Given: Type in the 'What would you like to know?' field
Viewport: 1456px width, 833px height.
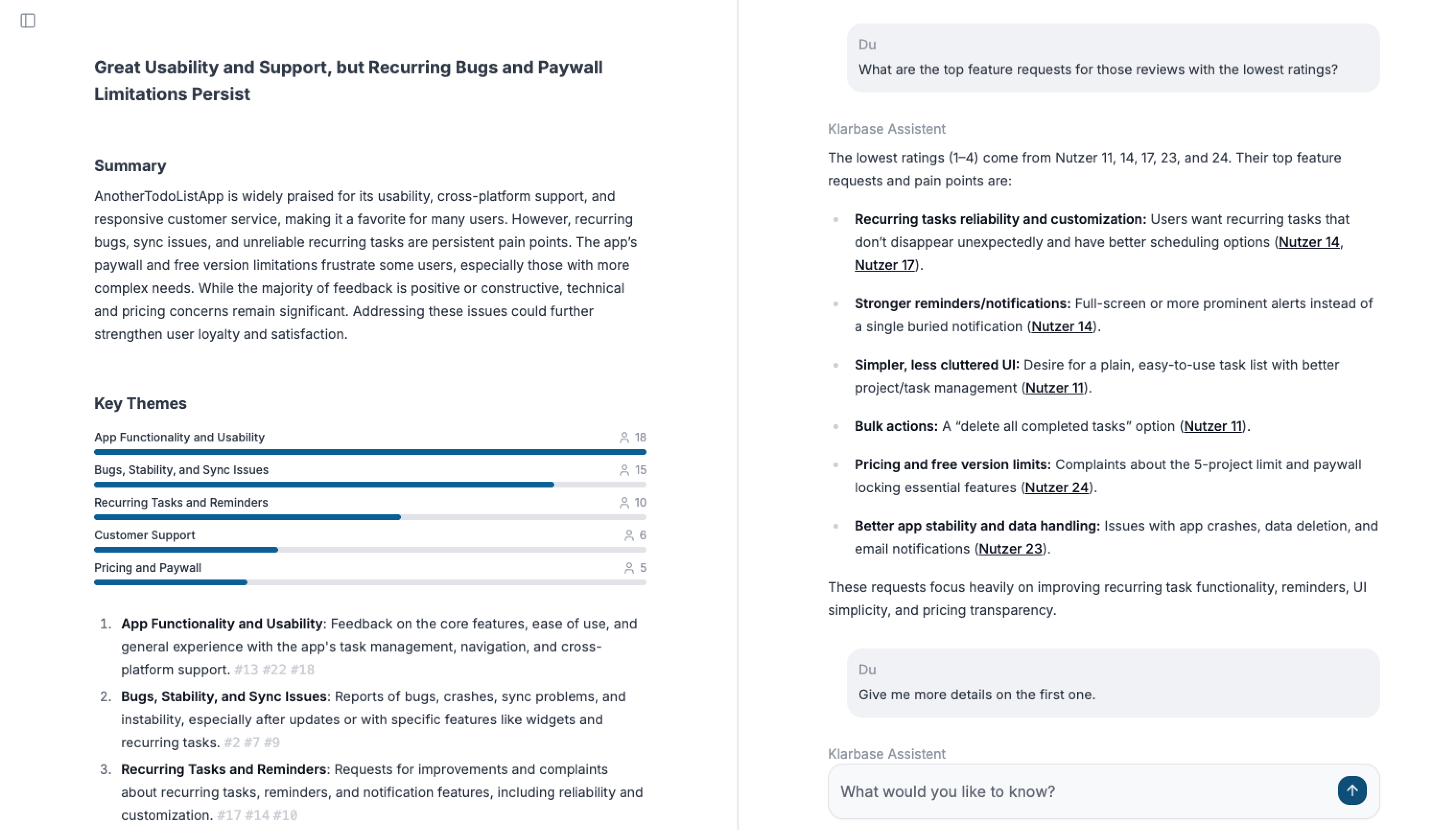Looking at the screenshot, I should point(1082,791).
